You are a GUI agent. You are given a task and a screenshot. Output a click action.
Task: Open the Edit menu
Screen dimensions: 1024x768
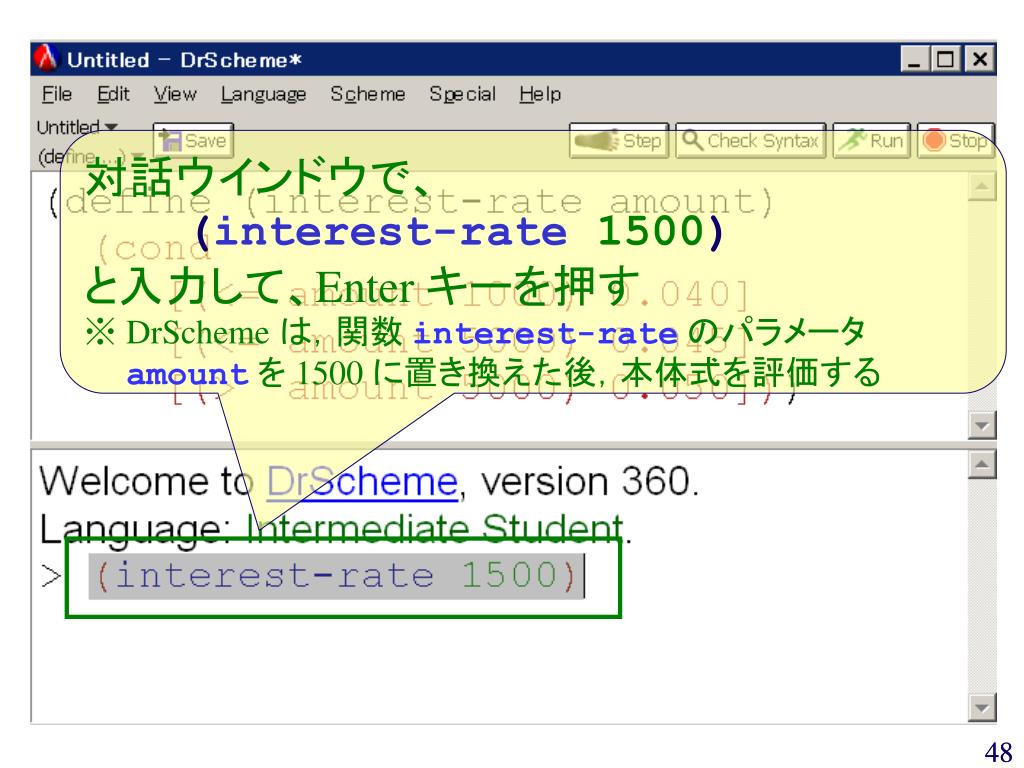(x=113, y=94)
